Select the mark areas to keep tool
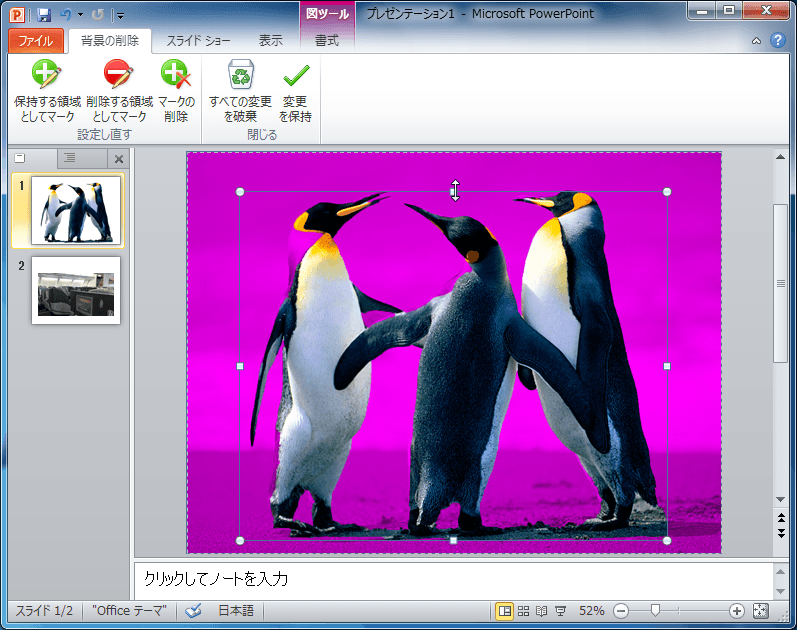Image resolution: width=797 pixels, height=630 pixels. click(48, 92)
